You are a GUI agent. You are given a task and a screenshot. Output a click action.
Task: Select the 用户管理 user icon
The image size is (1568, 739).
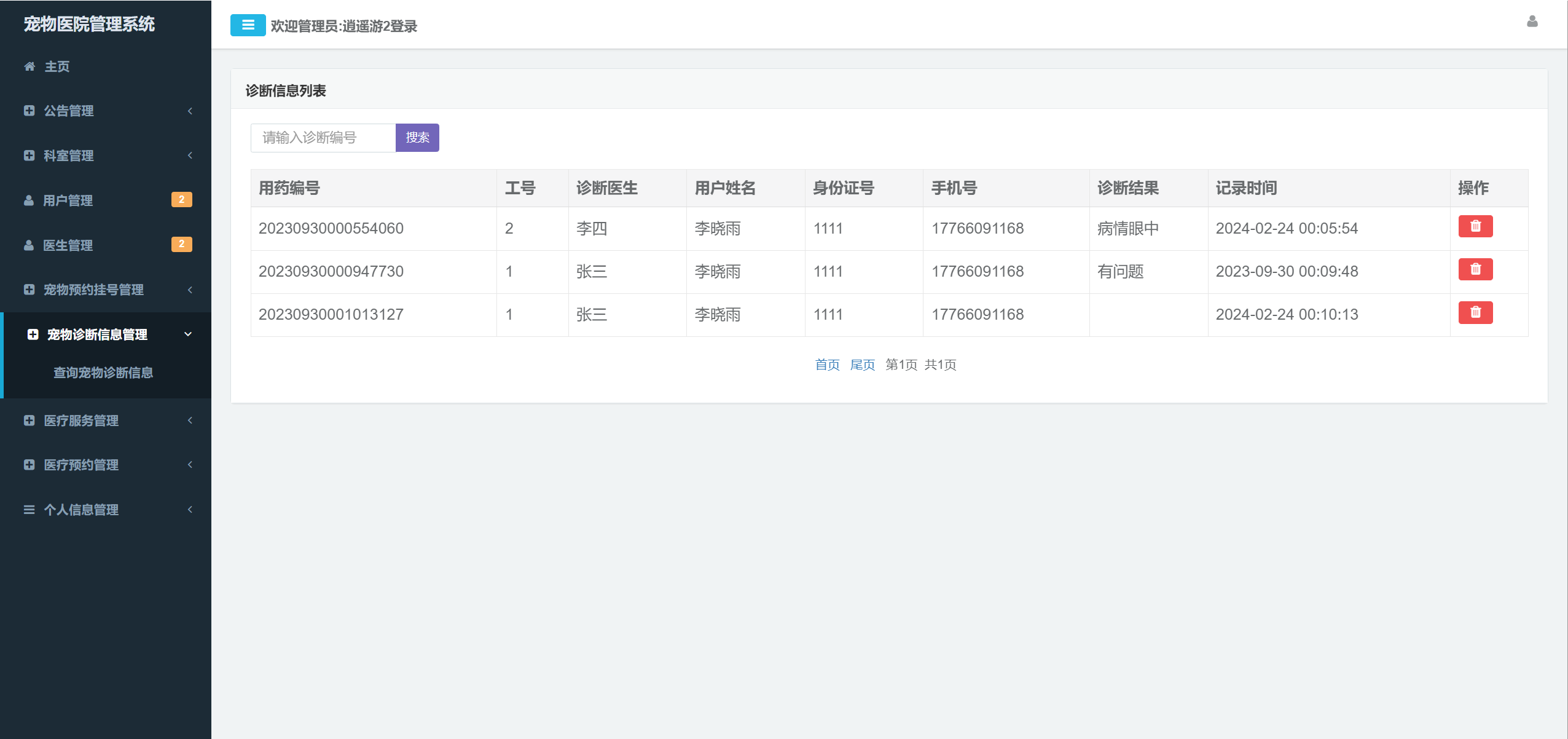(x=29, y=200)
